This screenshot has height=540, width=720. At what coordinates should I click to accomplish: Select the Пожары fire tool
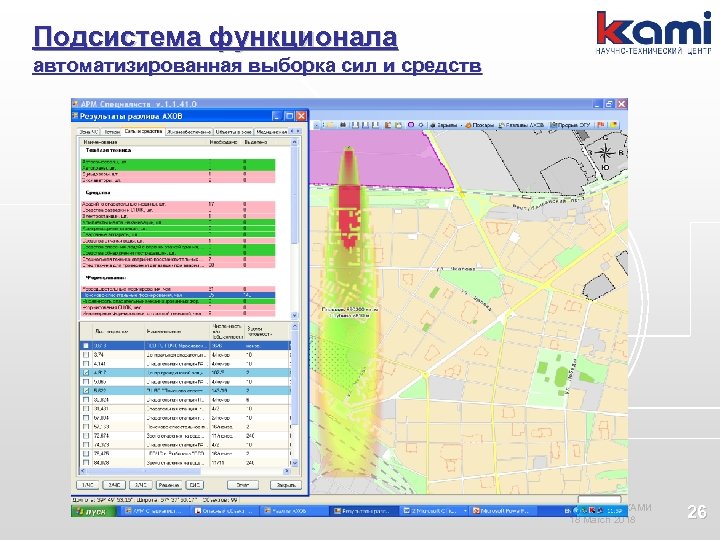point(479,125)
